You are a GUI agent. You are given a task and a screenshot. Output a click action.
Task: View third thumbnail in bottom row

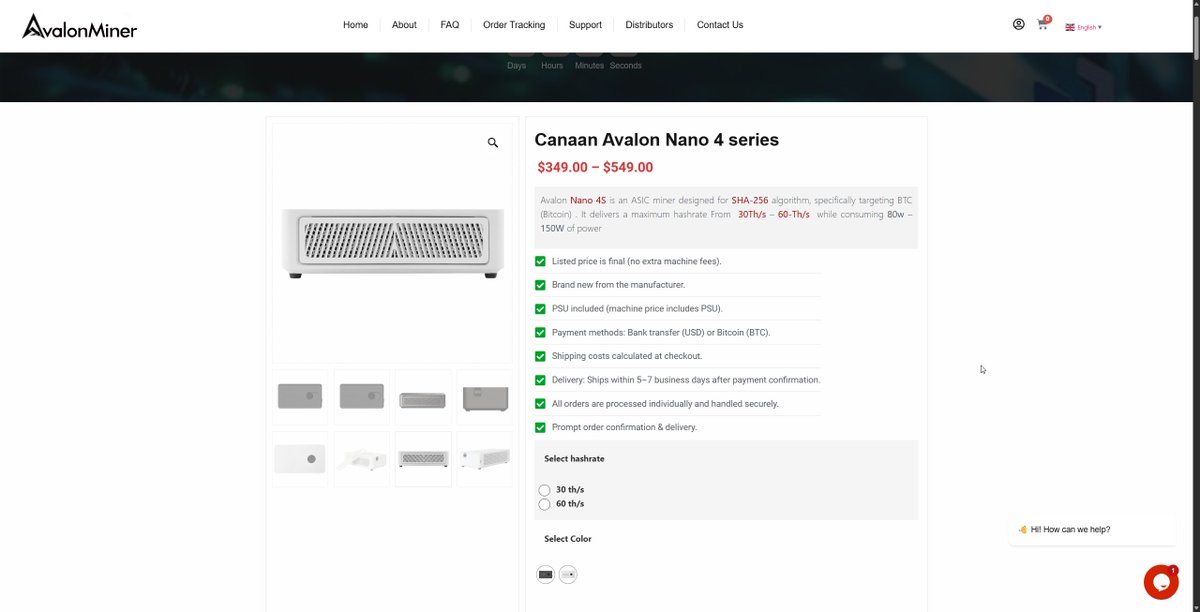423,459
